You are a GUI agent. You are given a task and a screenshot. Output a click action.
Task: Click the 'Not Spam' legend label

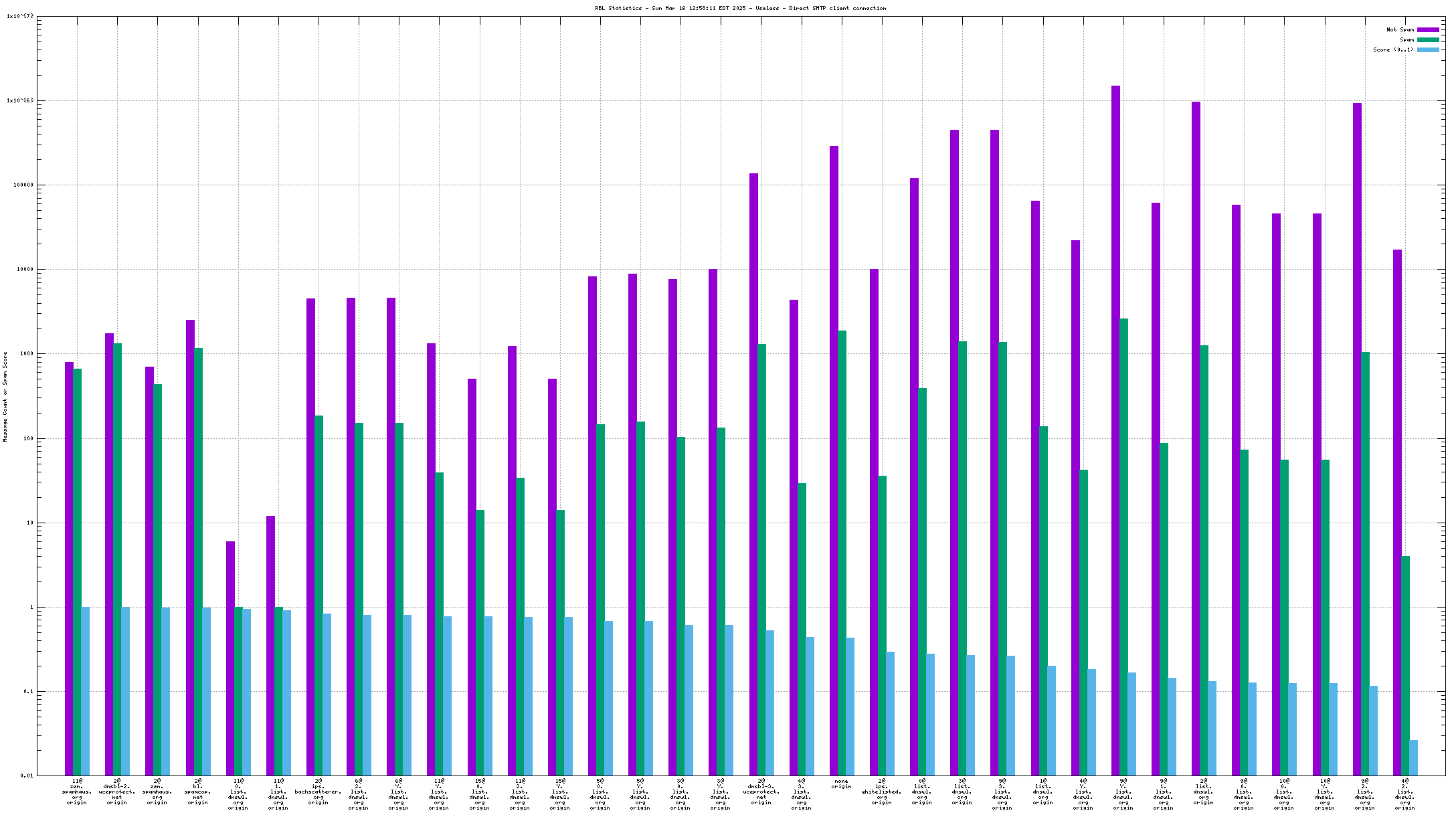(1400, 29)
